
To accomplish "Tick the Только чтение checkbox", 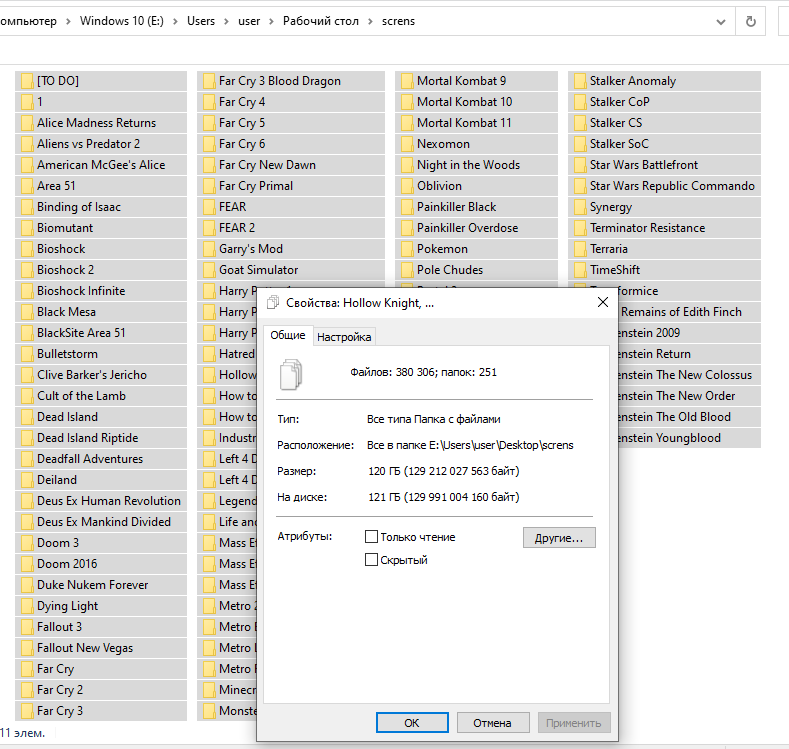I will [x=371, y=537].
